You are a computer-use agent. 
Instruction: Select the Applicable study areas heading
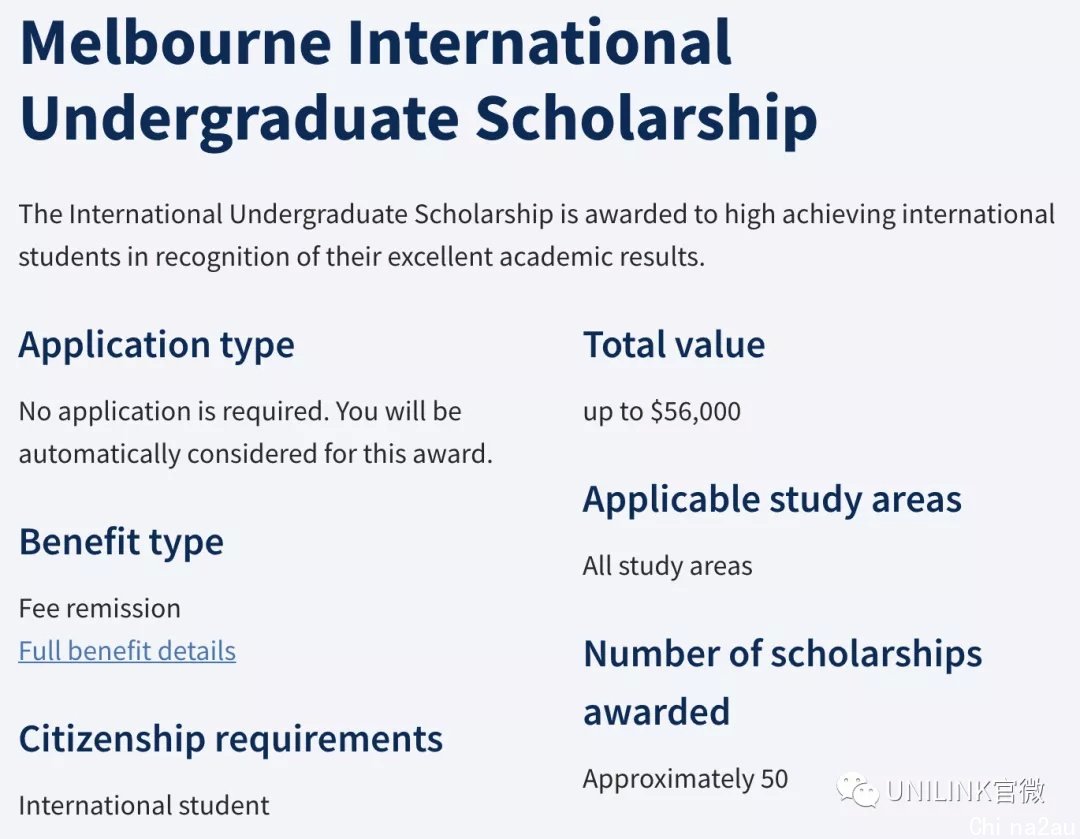pyautogui.click(x=772, y=500)
